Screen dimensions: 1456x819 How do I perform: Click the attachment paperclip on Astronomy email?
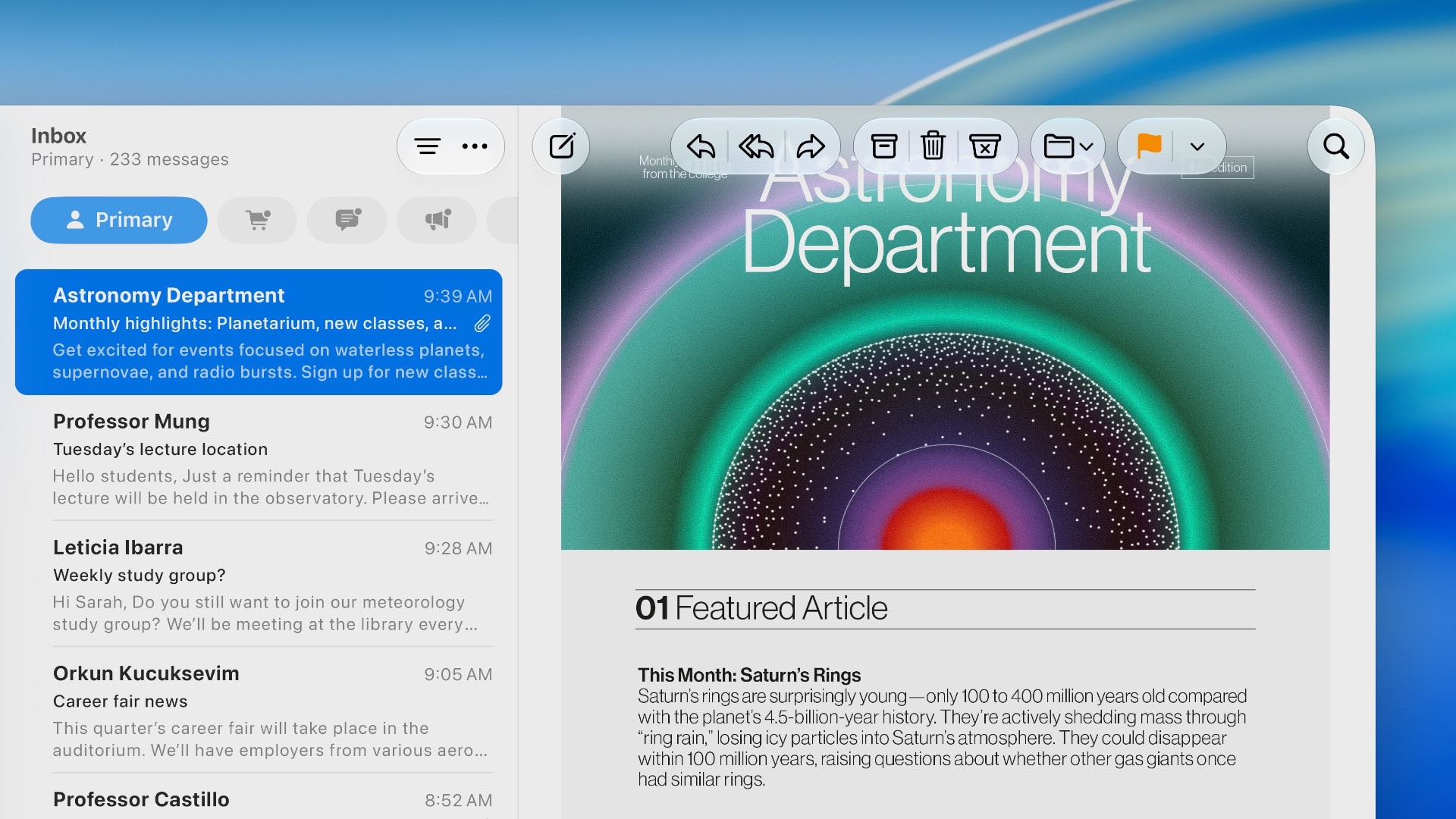tap(482, 324)
